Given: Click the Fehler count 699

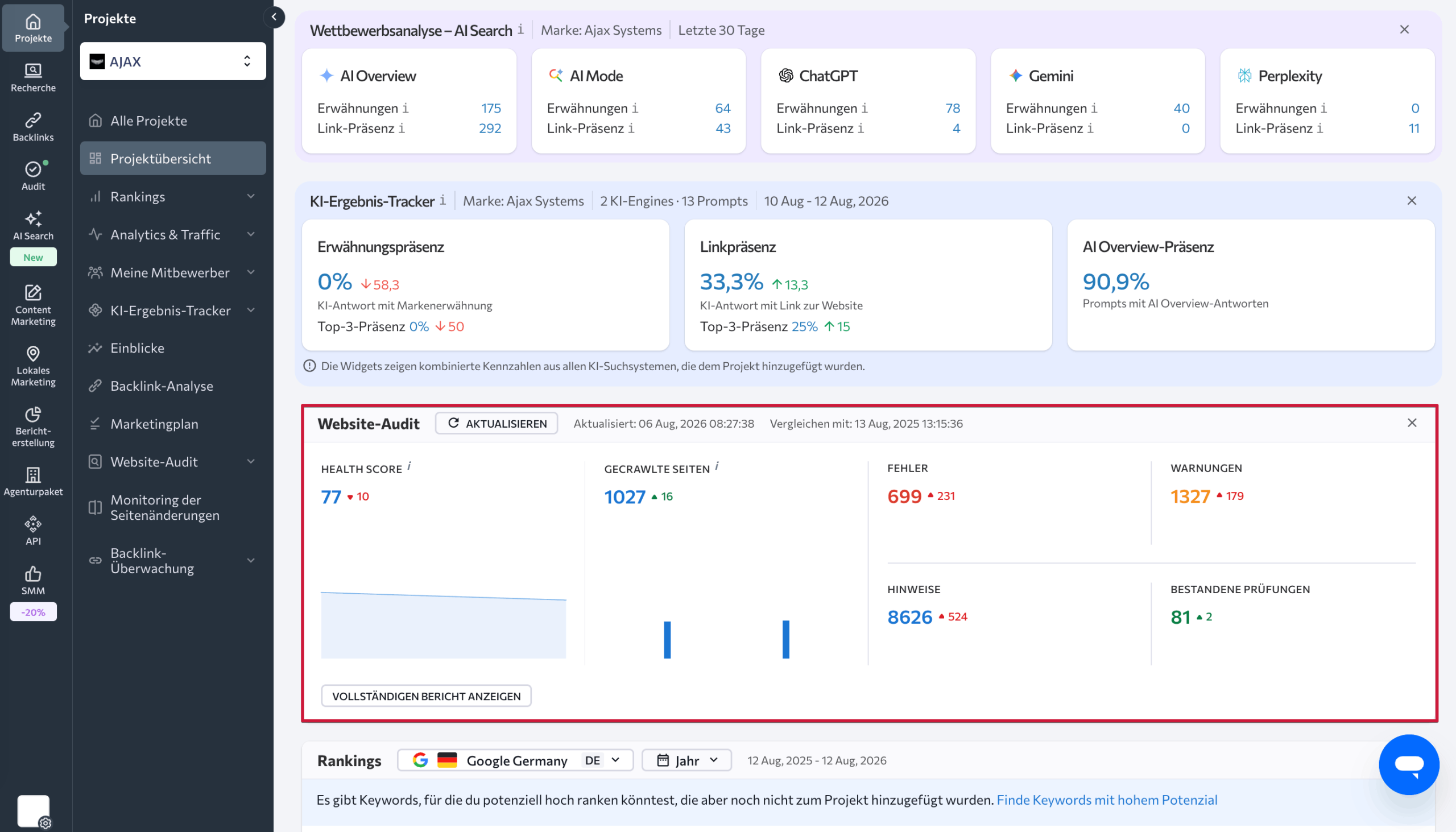Looking at the screenshot, I should [904, 496].
